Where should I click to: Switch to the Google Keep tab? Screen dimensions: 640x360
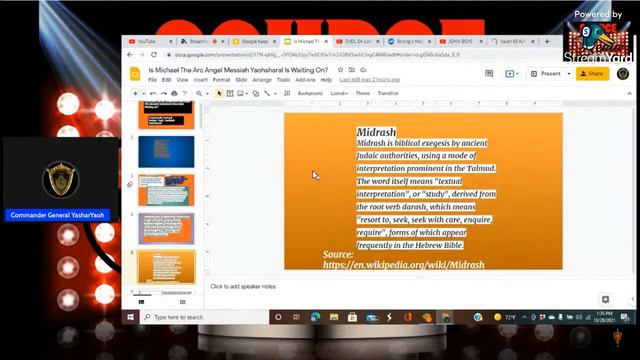254,41
